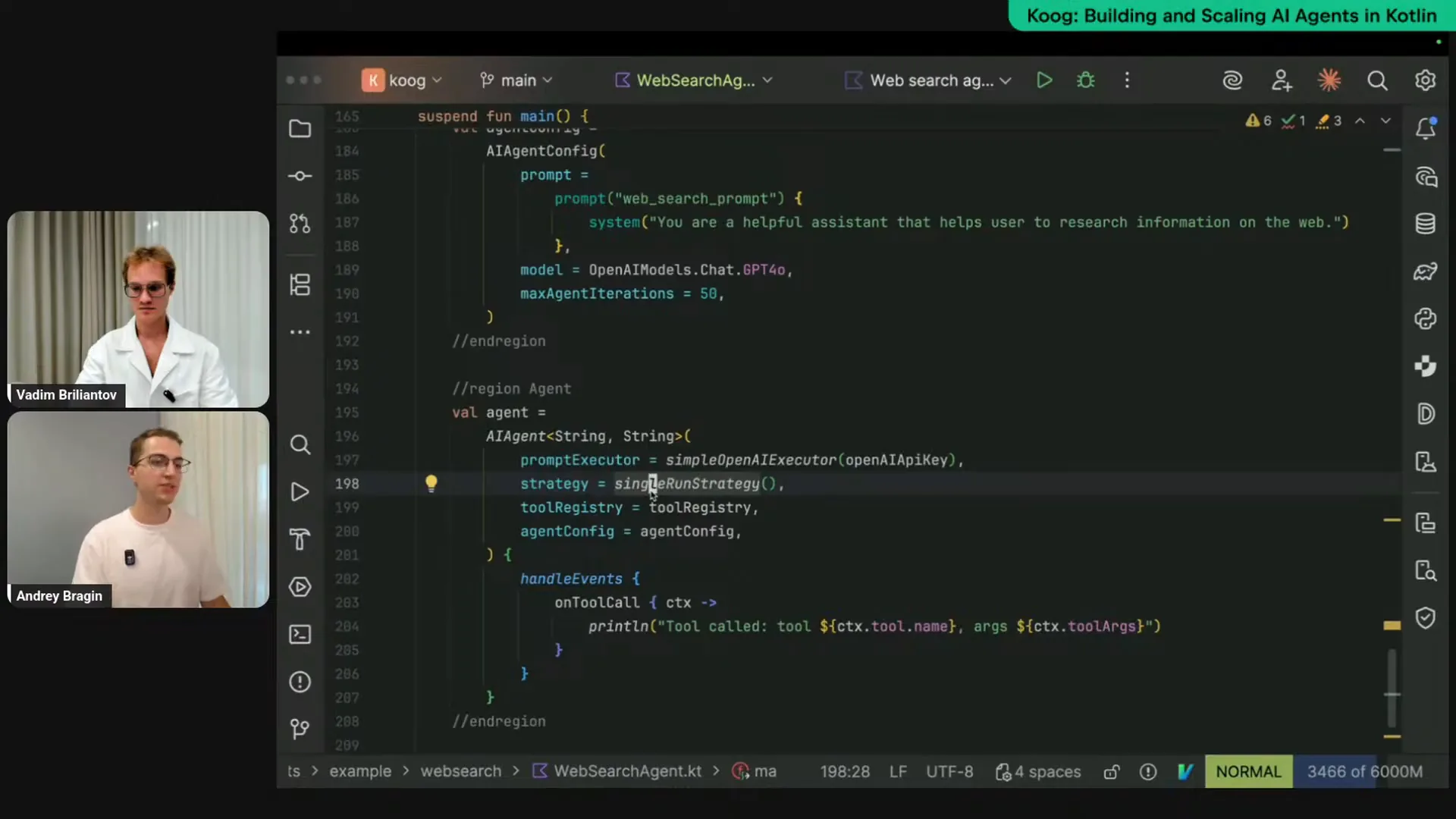Image resolution: width=1456 pixels, height=819 pixels.
Task: Open Web search ag... run configuration dropdown
Action: pos(928,80)
